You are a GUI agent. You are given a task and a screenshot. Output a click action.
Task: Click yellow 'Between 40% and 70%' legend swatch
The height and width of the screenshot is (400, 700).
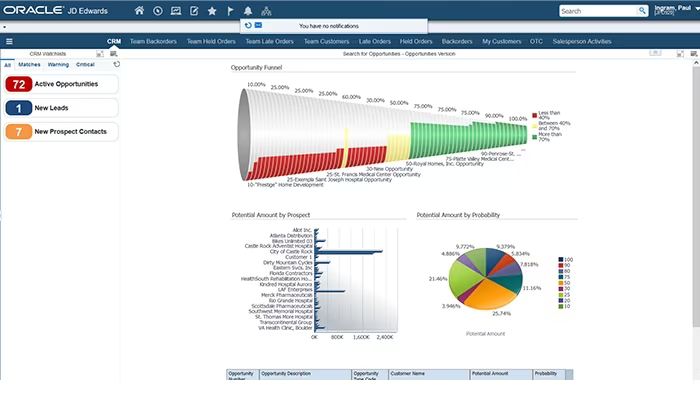tap(534, 126)
